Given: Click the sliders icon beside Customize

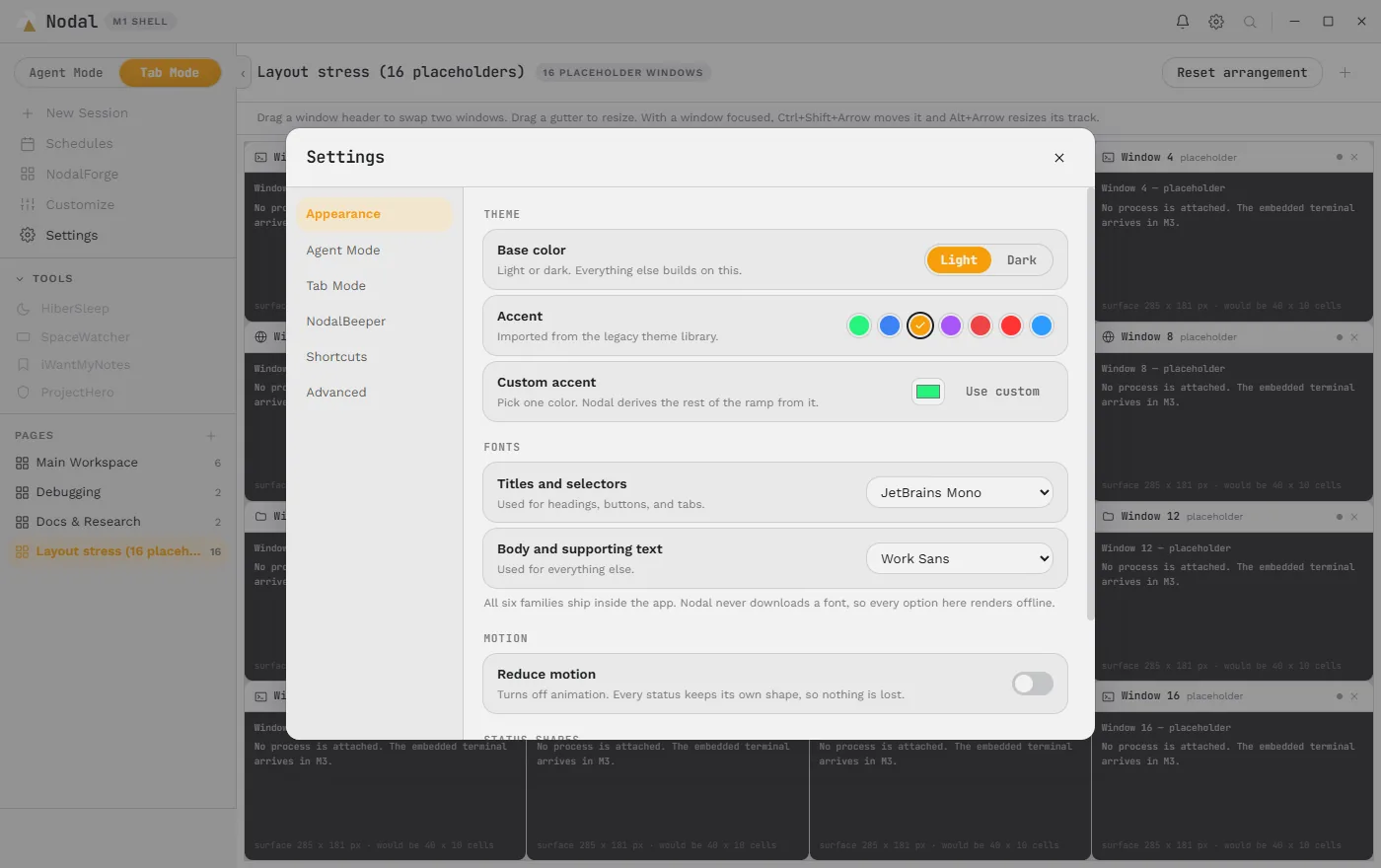Looking at the screenshot, I should point(28,205).
